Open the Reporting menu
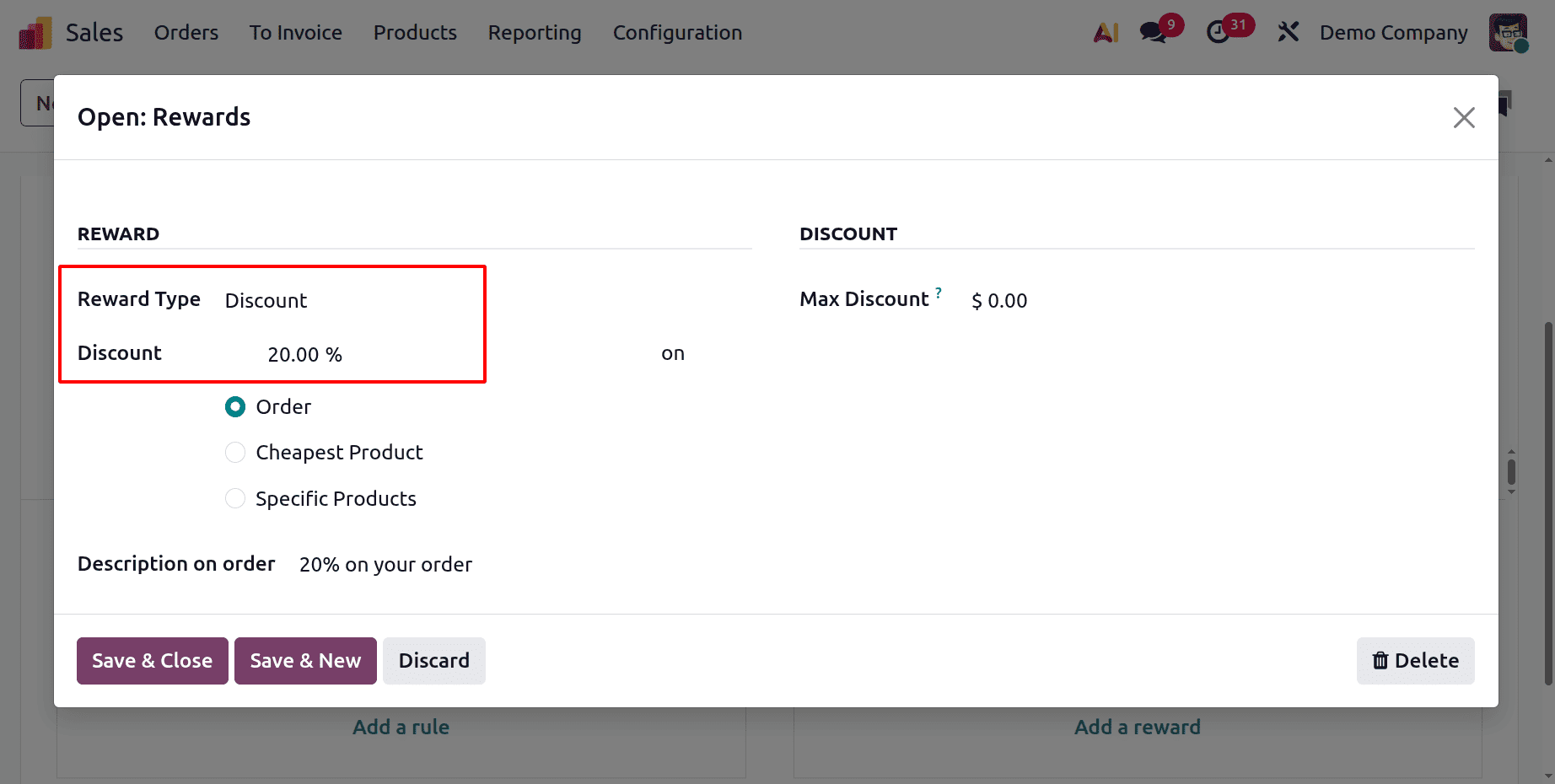This screenshot has width=1555, height=784. point(534,33)
